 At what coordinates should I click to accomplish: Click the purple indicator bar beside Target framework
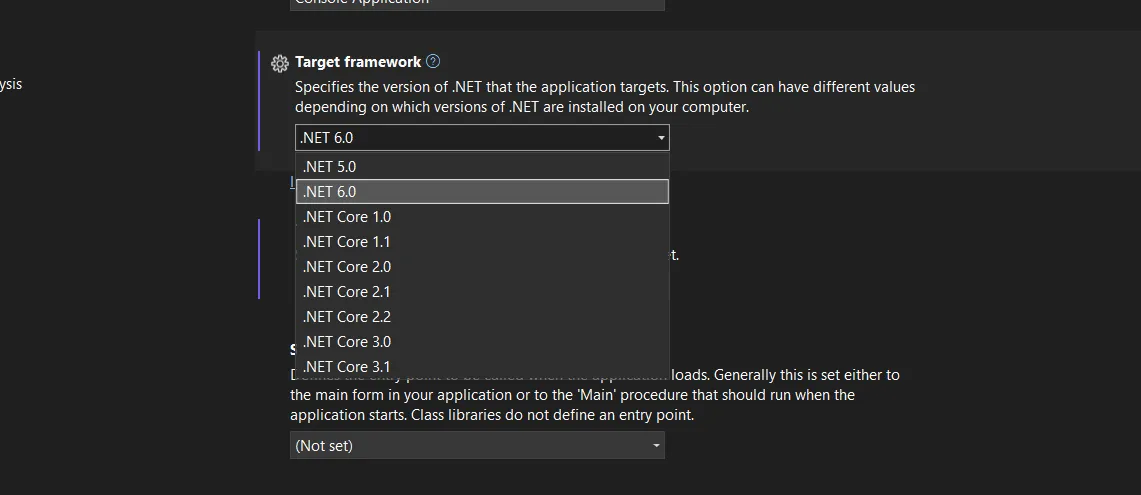tap(259, 100)
